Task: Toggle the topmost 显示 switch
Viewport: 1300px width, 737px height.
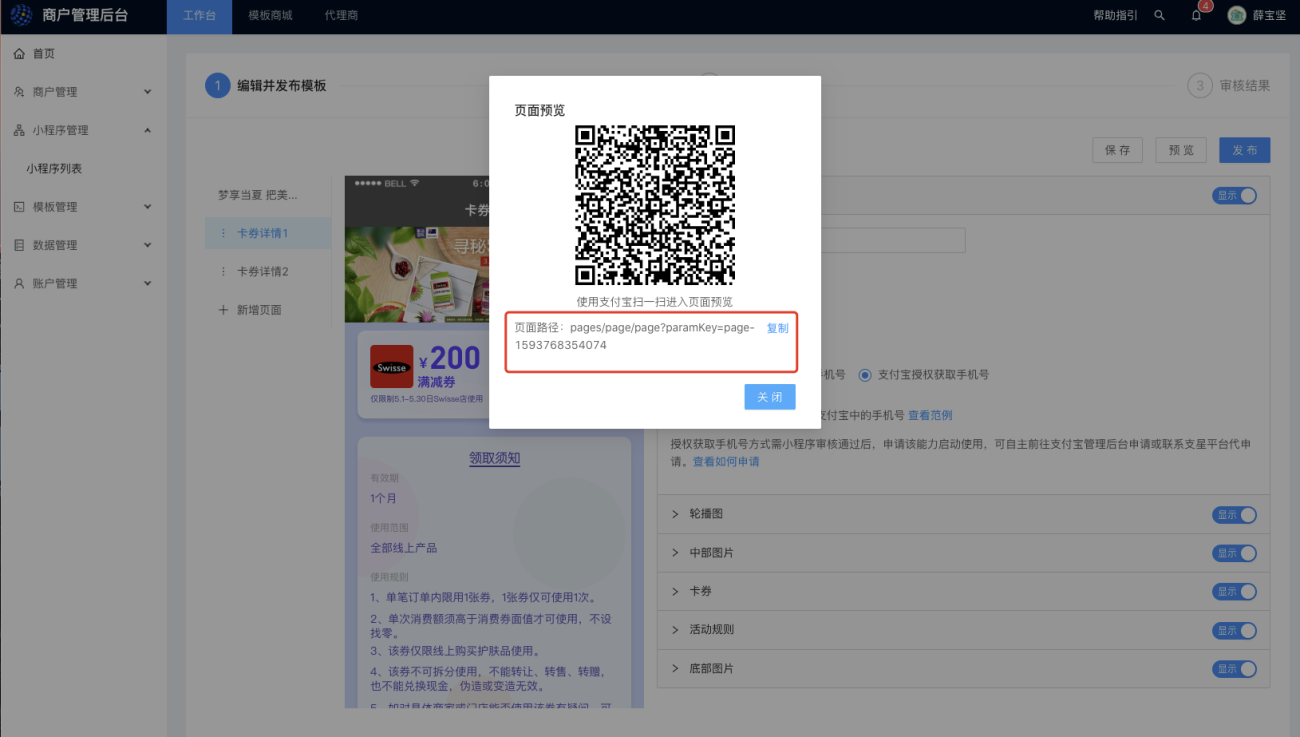Action: pos(1235,196)
